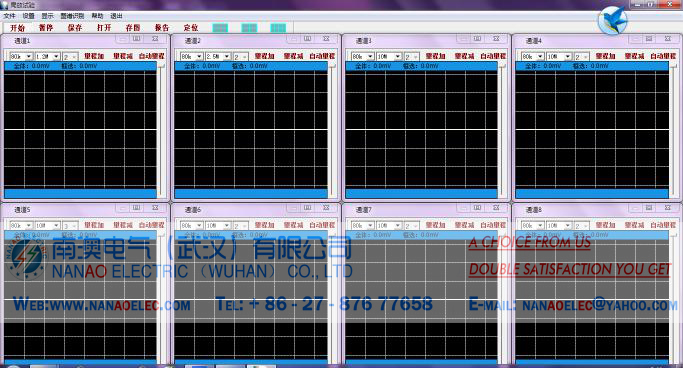Click 量程加 in 通道3
The width and height of the screenshot is (683, 368).
[436, 56]
